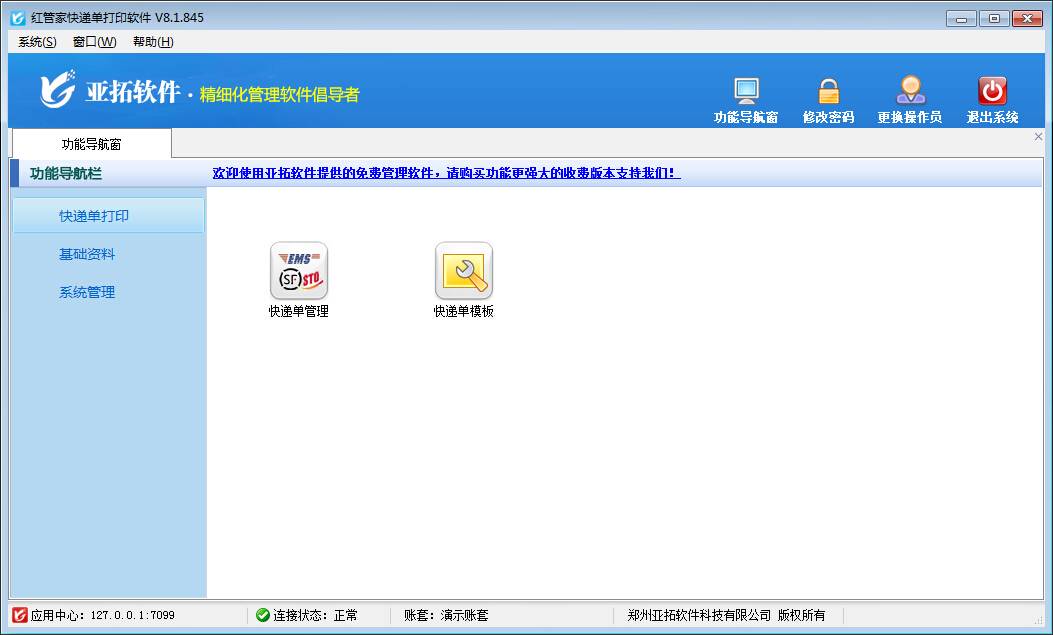Viewport: 1053px width, 635px height.
Task: Open the 系统(S) menu
Action: (x=37, y=42)
